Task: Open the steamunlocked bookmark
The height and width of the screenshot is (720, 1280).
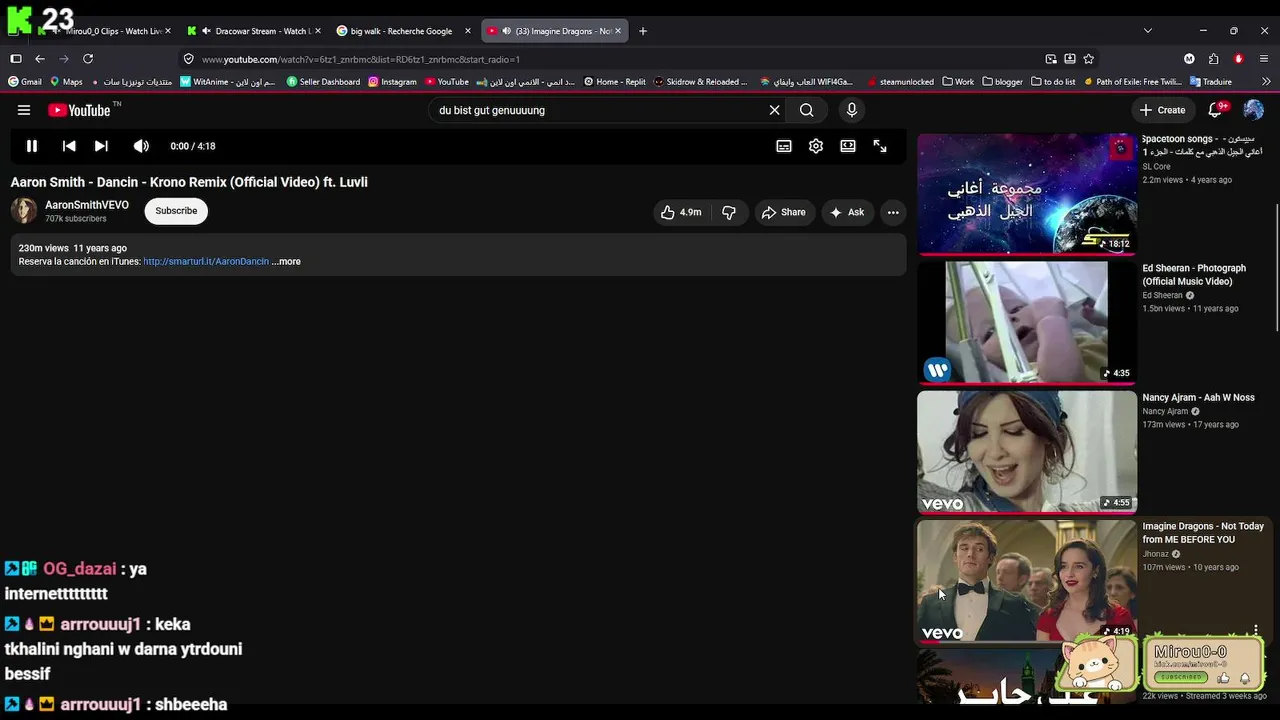Action: pos(901,82)
